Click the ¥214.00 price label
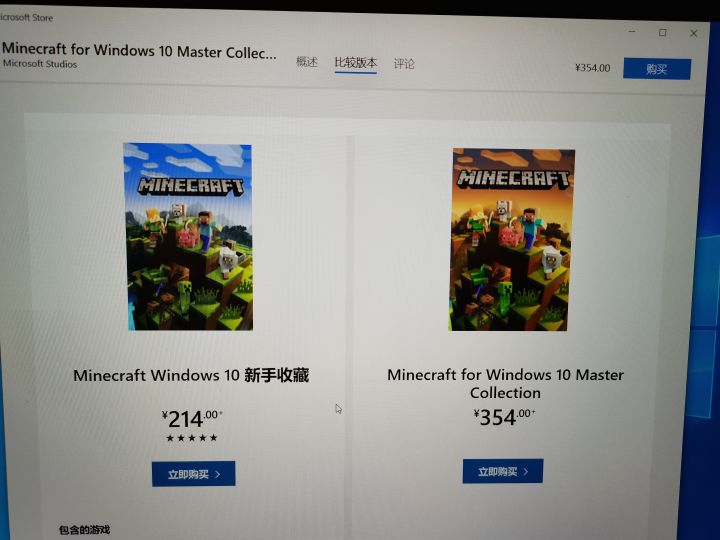 coord(192,418)
